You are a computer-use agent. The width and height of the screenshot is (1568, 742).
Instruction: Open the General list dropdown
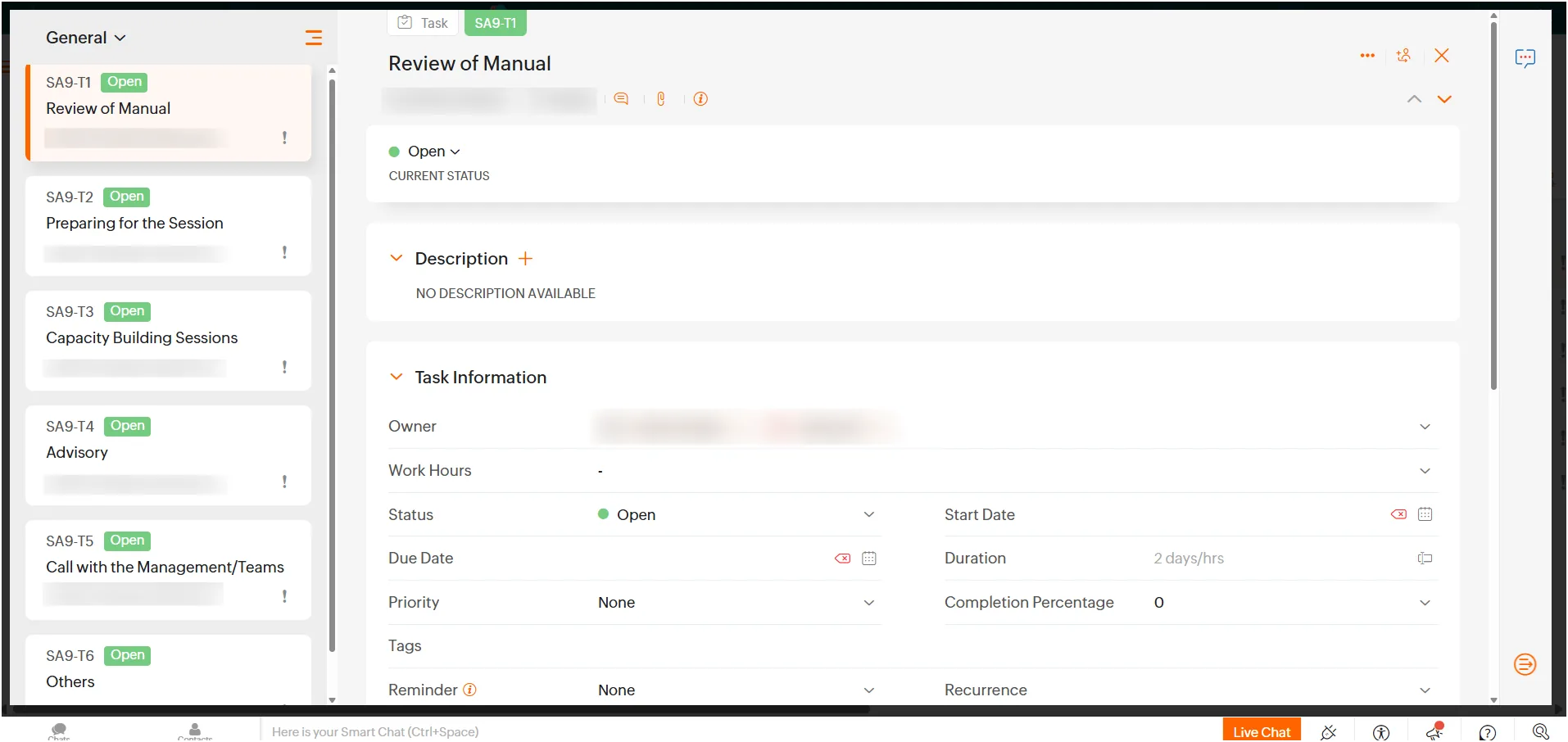(86, 38)
